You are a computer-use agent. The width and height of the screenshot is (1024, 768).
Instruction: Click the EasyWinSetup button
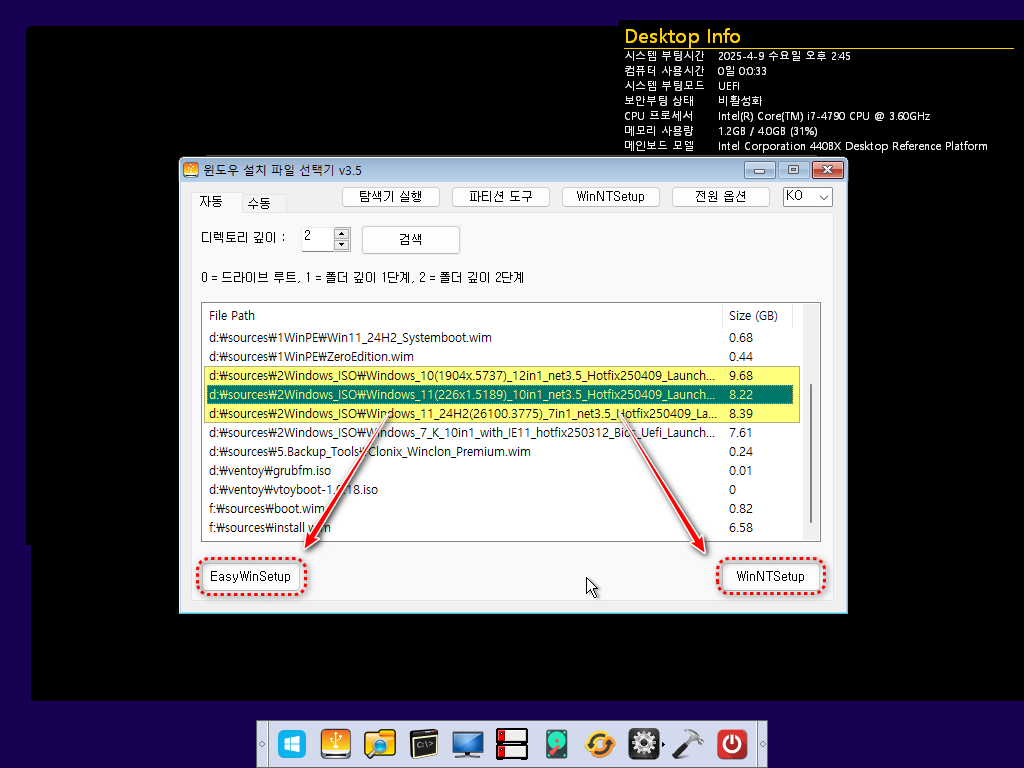tap(250, 577)
